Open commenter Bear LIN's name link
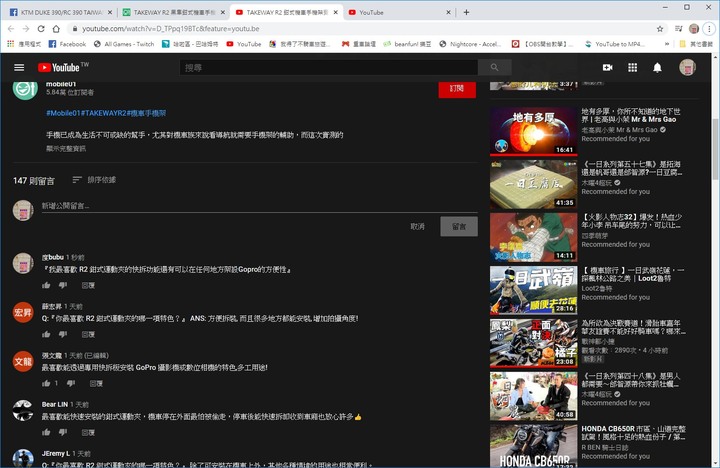The image size is (720, 468). pyautogui.click(x=55, y=404)
